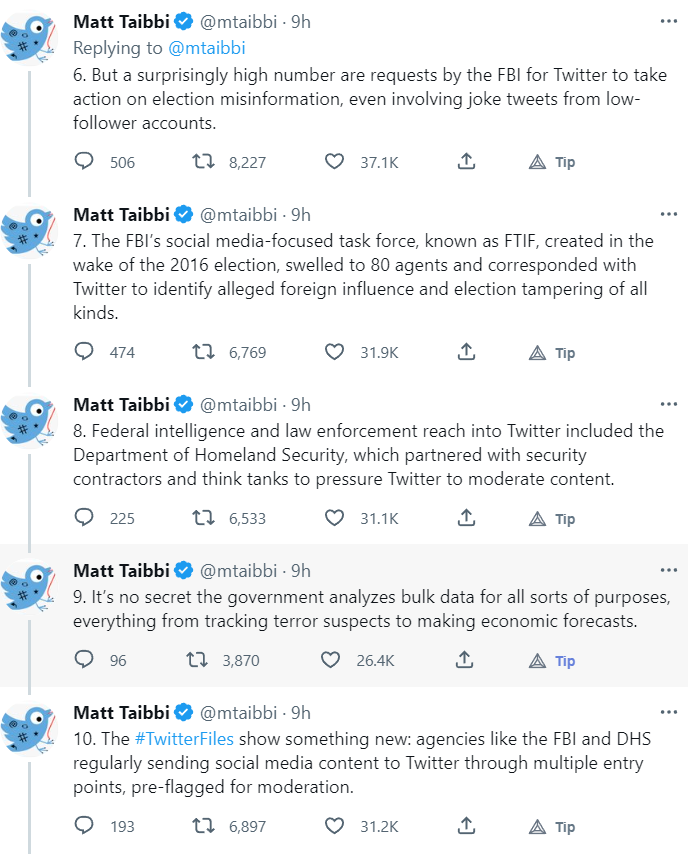Screen dimensions: 688x854
Task: Open more options for tweet 8
Action: click(668, 404)
